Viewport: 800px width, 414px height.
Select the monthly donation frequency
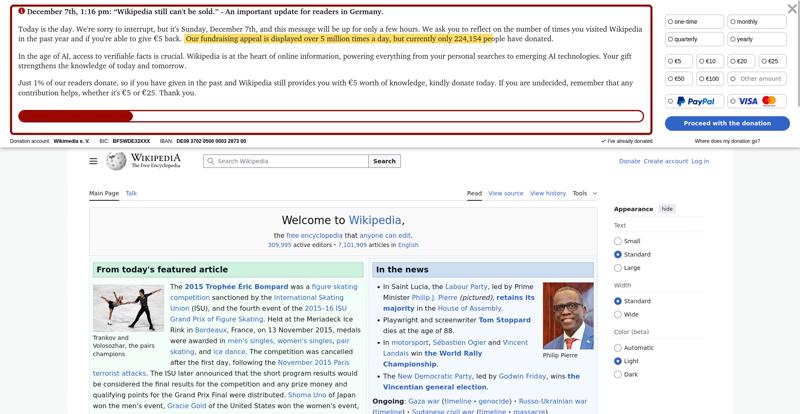[758, 21]
